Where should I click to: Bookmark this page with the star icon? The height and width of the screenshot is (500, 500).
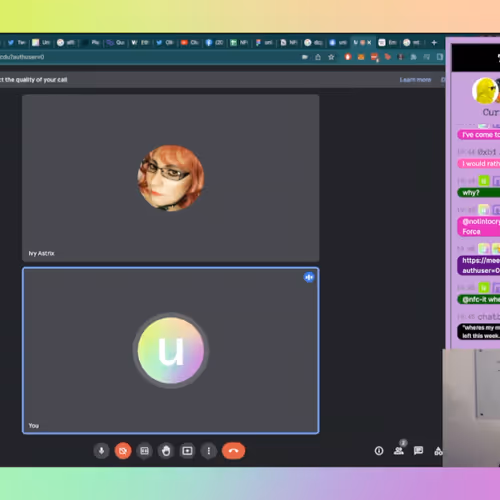pyautogui.click(x=331, y=57)
